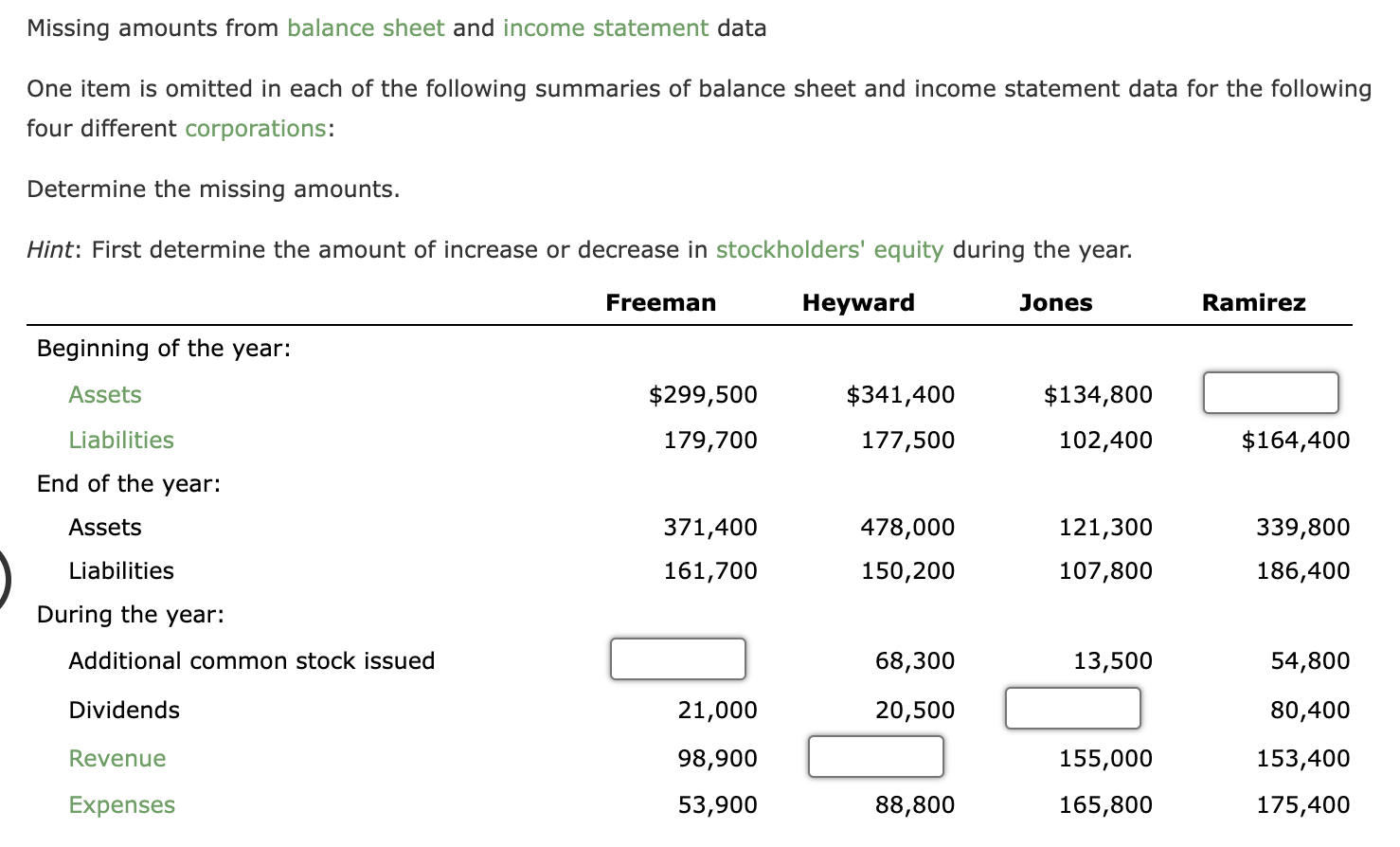This screenshot has height=847, width=1400.
Task: Open the "Expenses" glossary link
Action: (121, 803)
